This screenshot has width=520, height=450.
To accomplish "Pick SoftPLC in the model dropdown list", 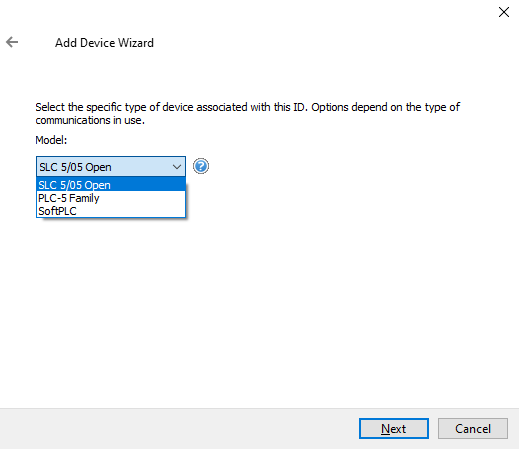I will [111, 211].
